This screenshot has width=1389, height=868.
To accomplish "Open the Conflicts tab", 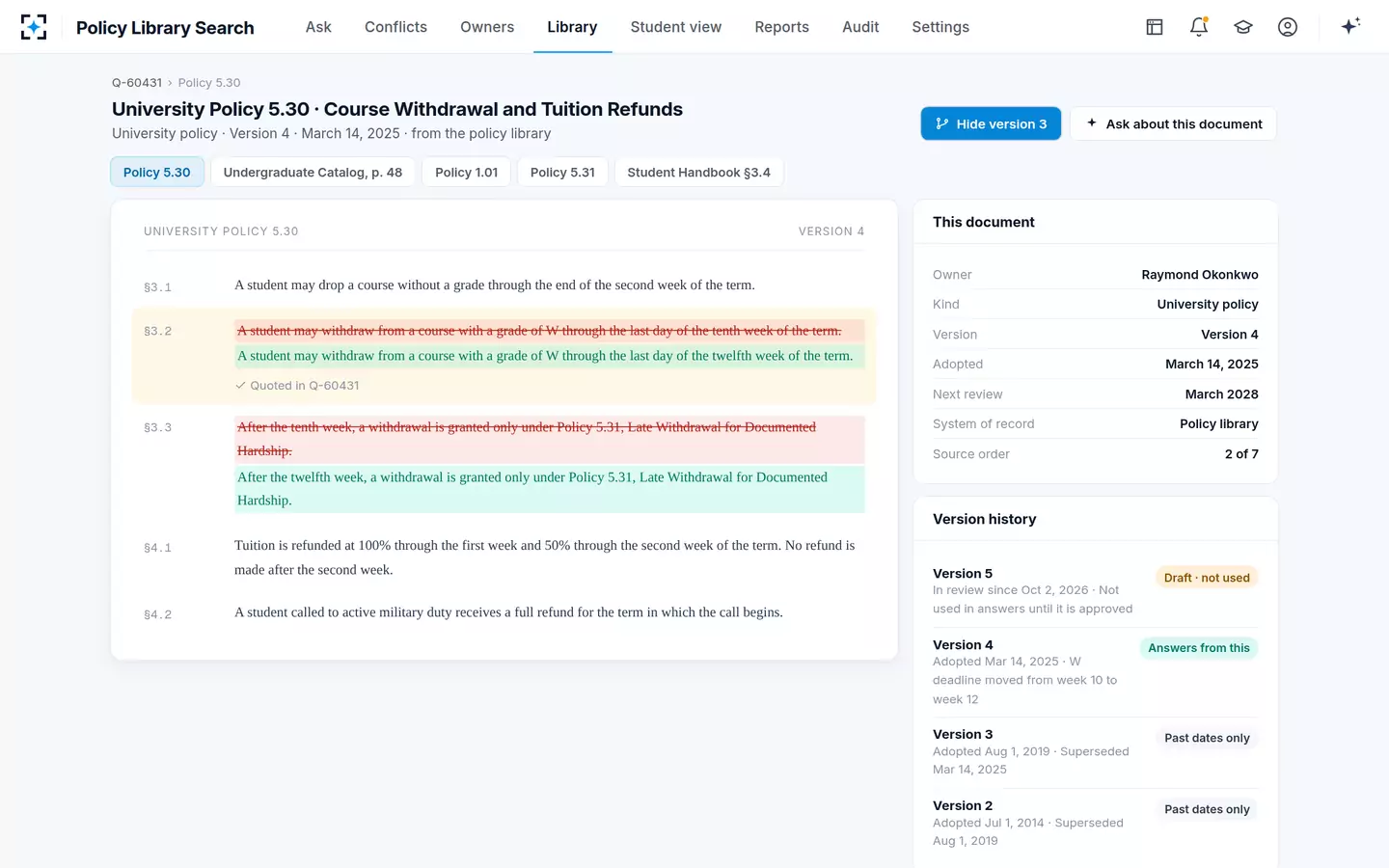I will (395, 27).
